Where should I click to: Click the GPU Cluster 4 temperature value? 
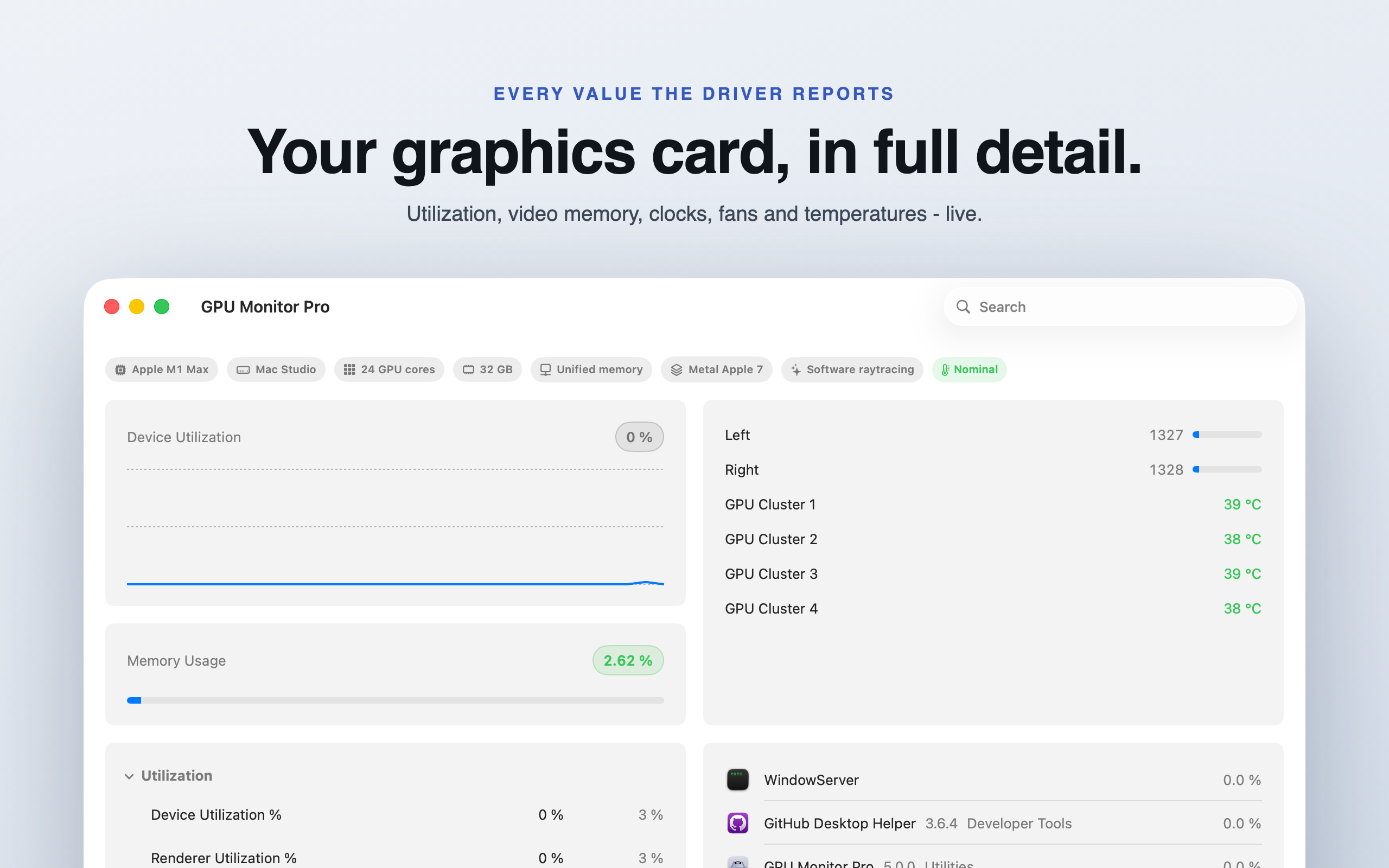coord(1242,609)
